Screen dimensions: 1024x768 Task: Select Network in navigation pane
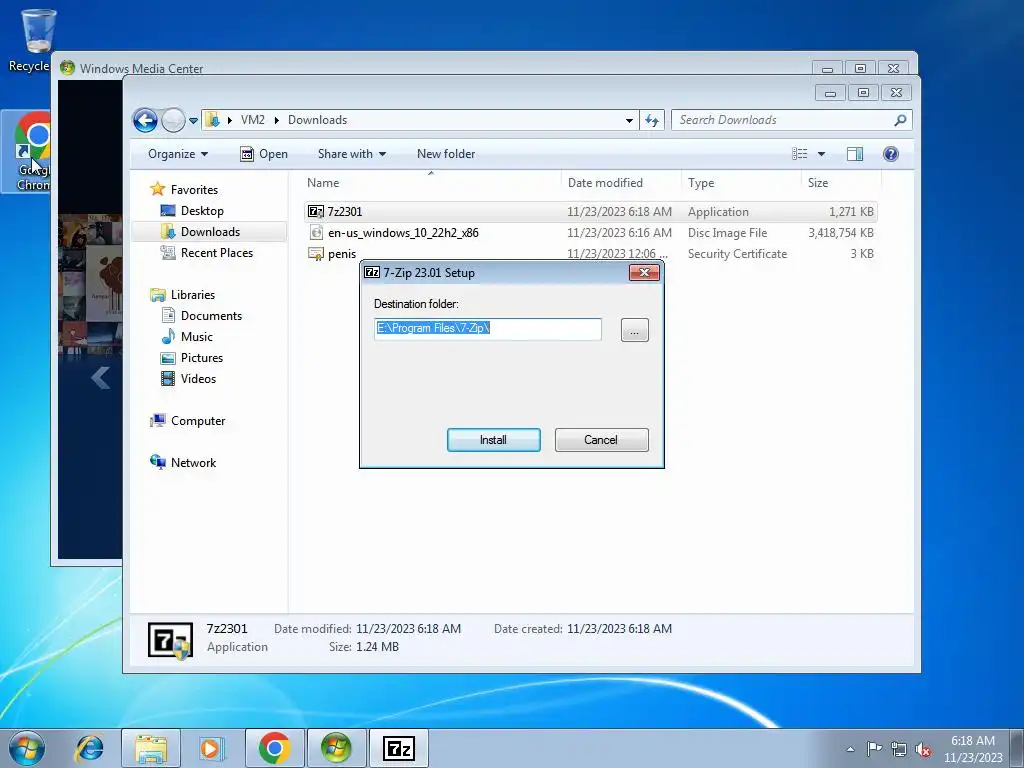(x=193, y=462)
